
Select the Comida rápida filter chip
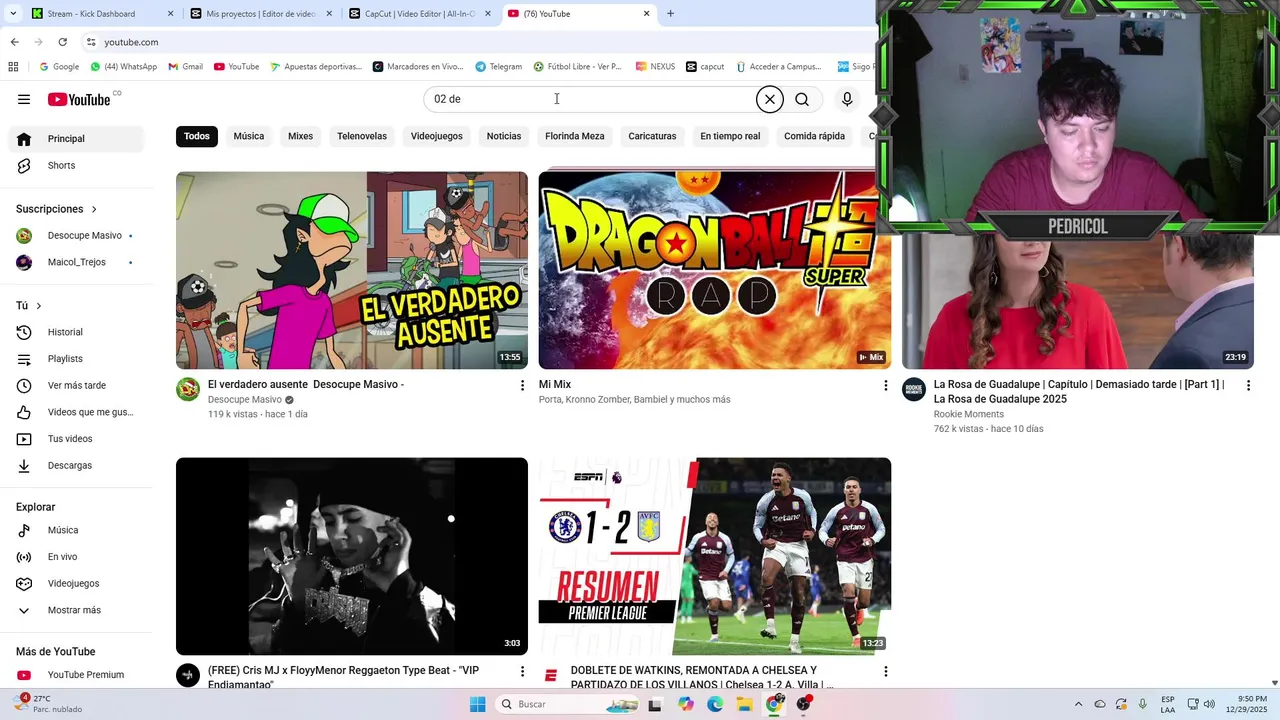[x=814, y=136]
